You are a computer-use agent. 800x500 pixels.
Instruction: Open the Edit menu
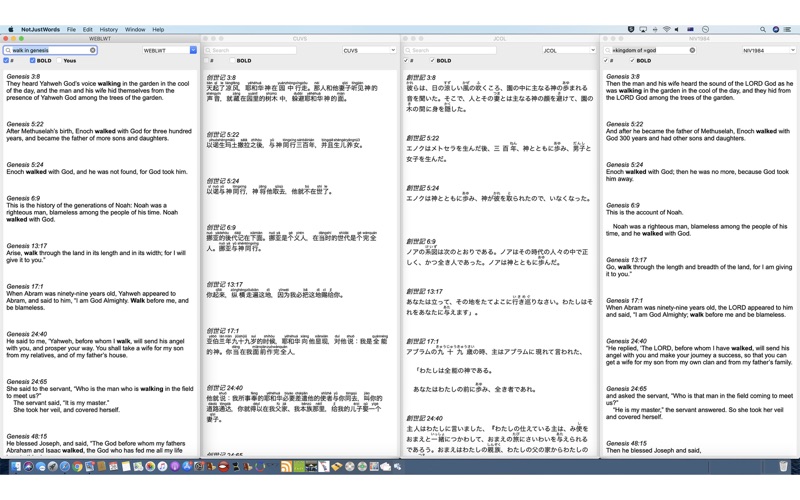88,29
